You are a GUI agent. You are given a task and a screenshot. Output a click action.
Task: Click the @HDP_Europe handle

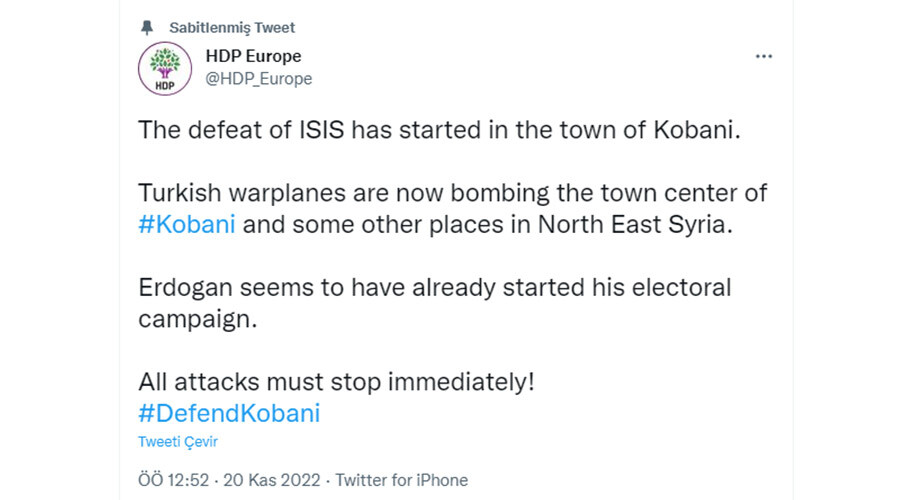pyautogui.click(x=258, y=79)
